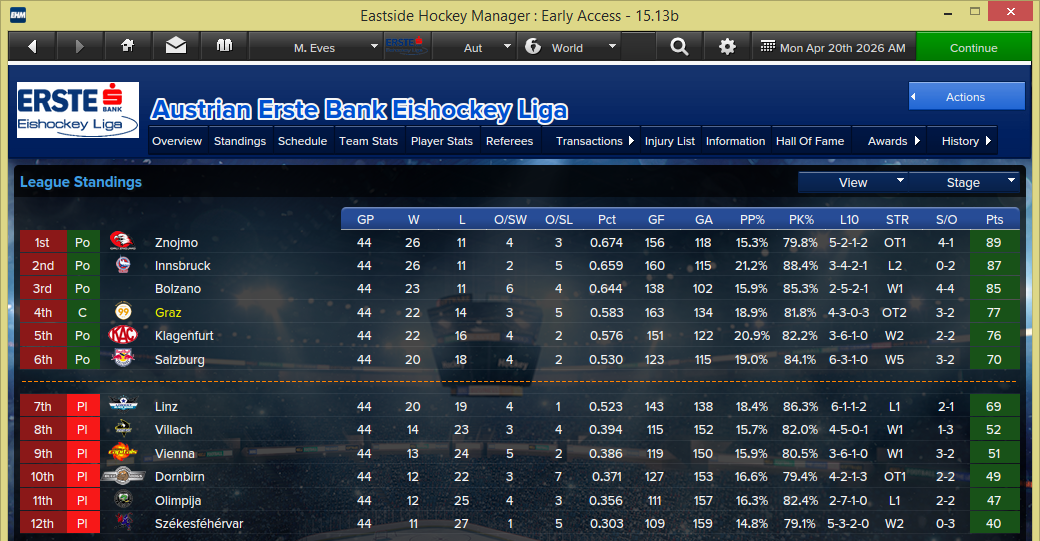Sort by the Pct column header
The height and width of the screenshot is (541, 1040).
607,219
